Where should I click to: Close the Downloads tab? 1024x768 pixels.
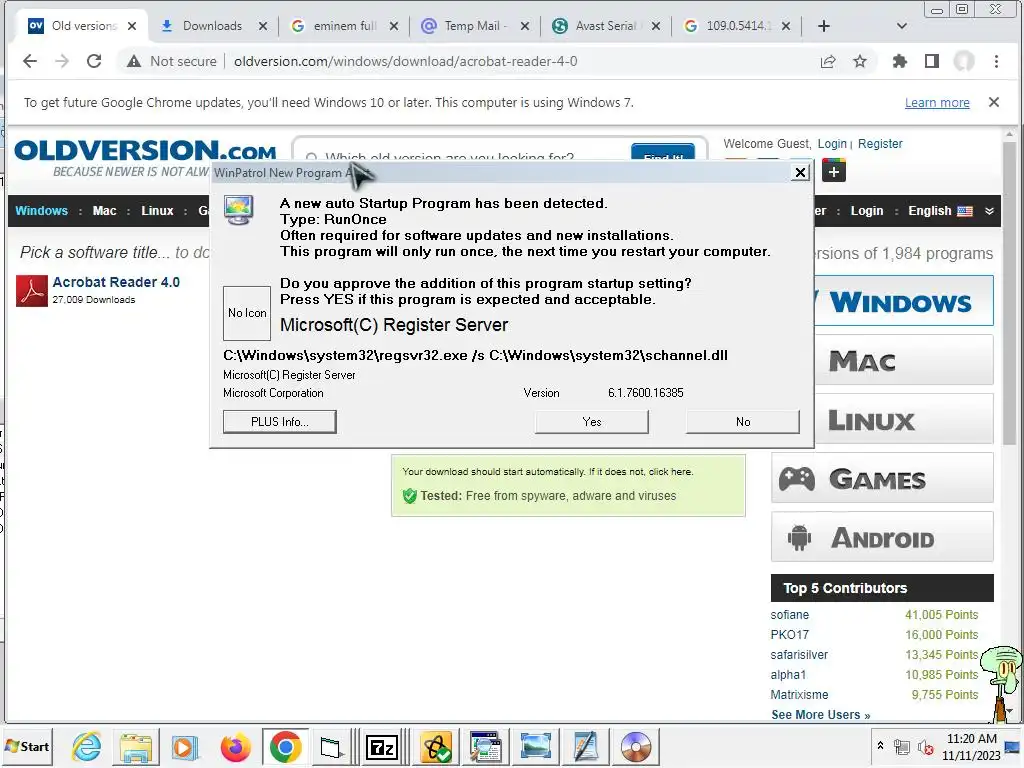click(x=263, y=26)
